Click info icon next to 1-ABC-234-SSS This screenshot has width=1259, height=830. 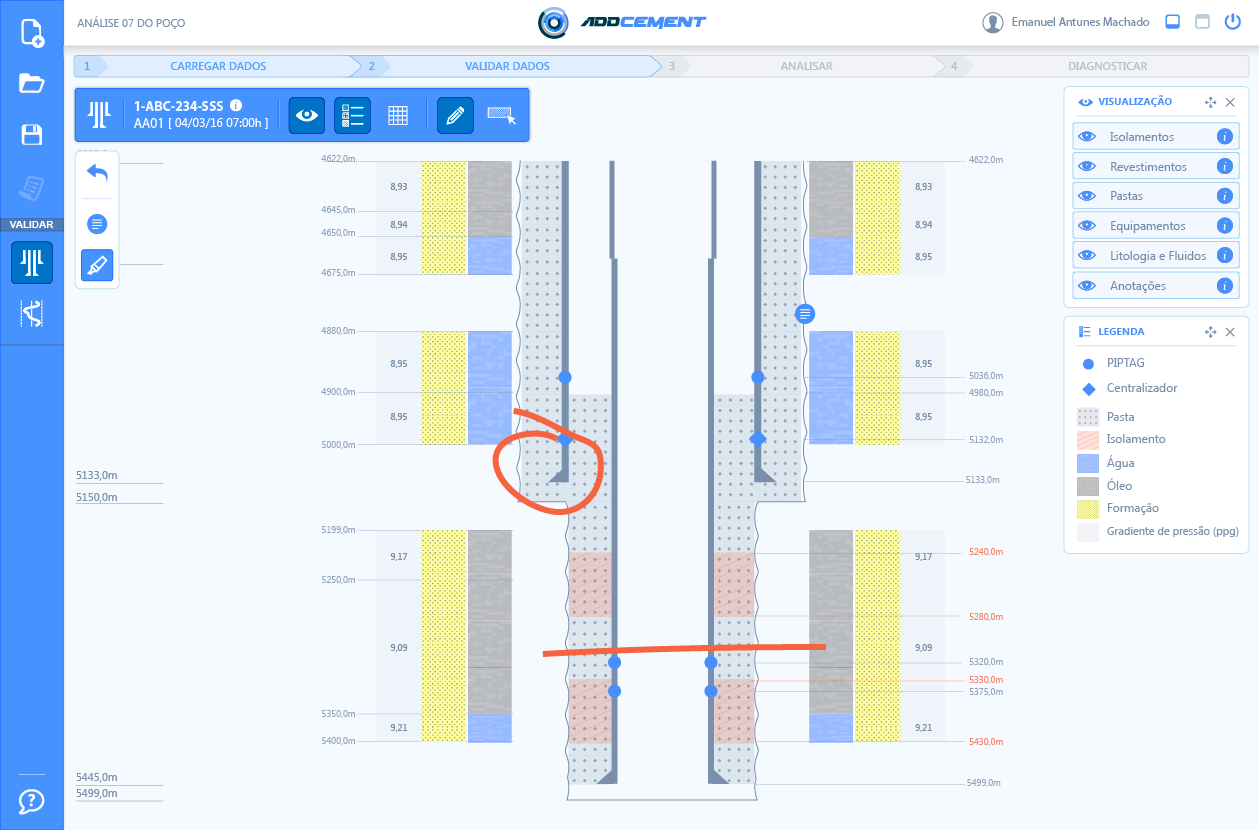coord(236,105)
